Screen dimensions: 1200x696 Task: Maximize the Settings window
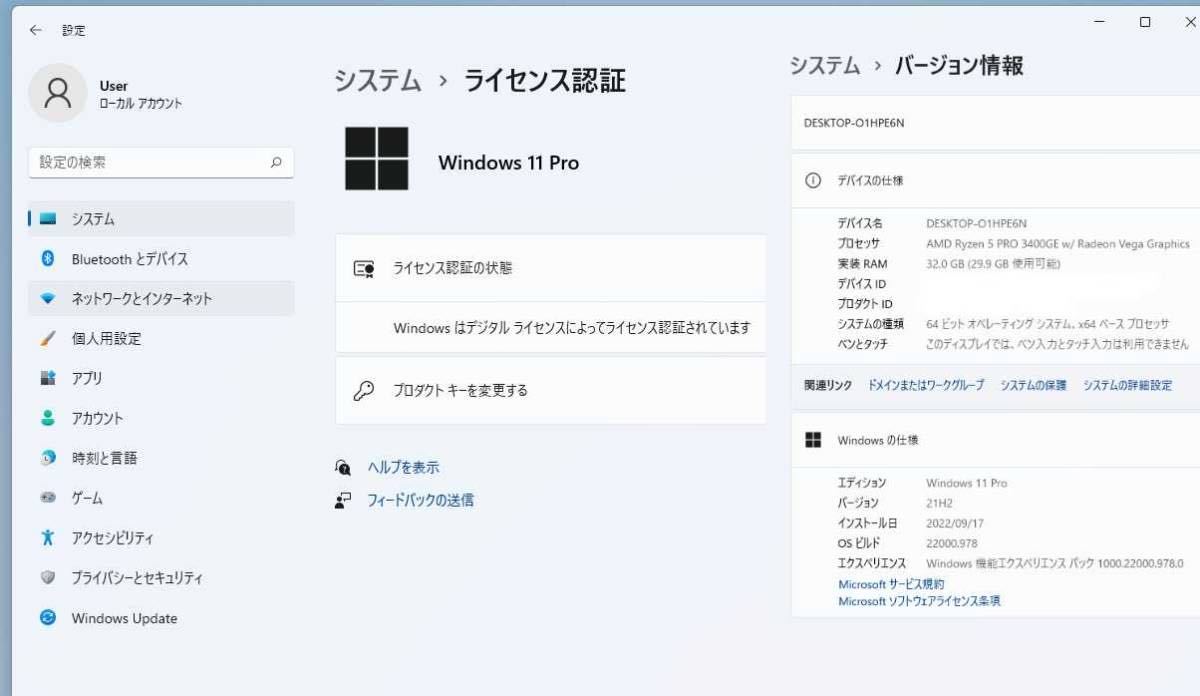[1145, 22]
